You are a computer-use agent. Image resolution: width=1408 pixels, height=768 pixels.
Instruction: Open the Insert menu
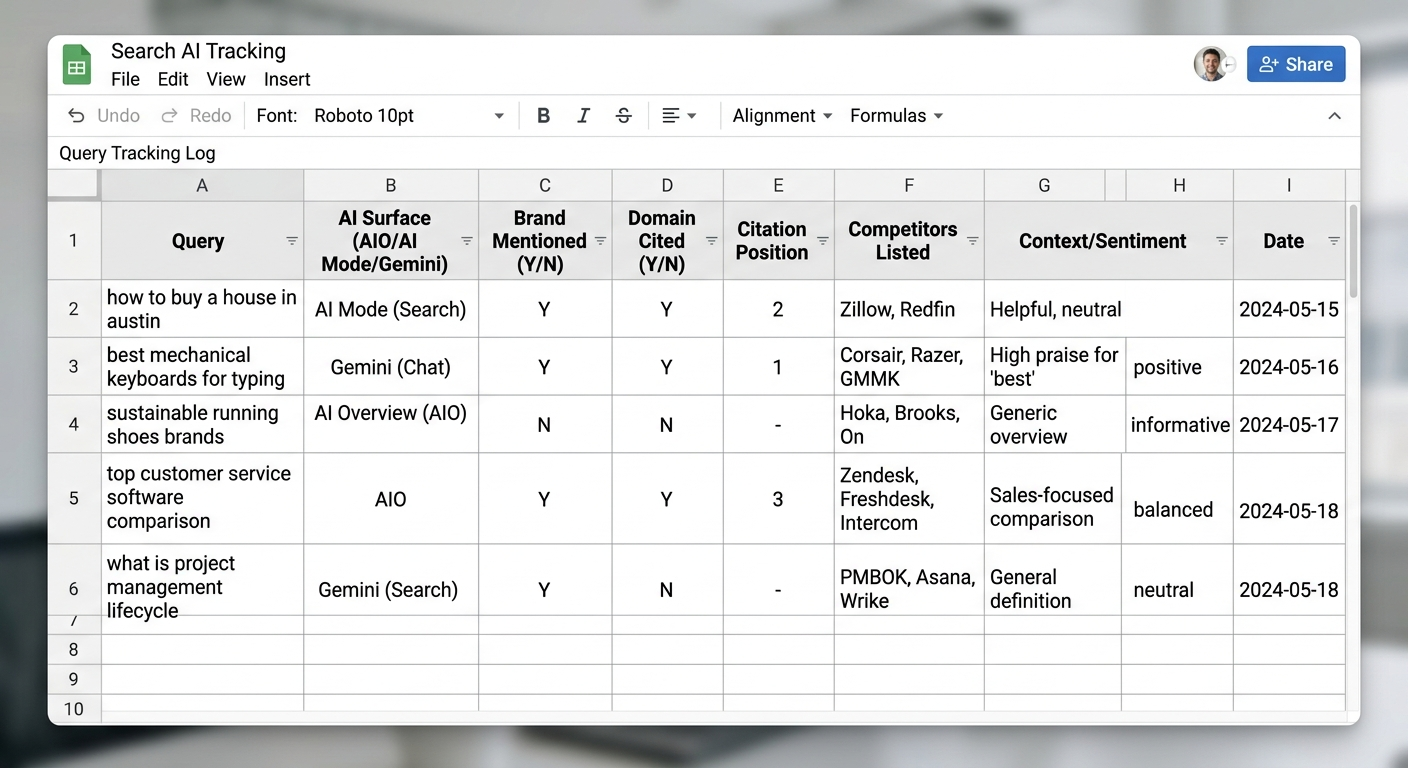287,79
